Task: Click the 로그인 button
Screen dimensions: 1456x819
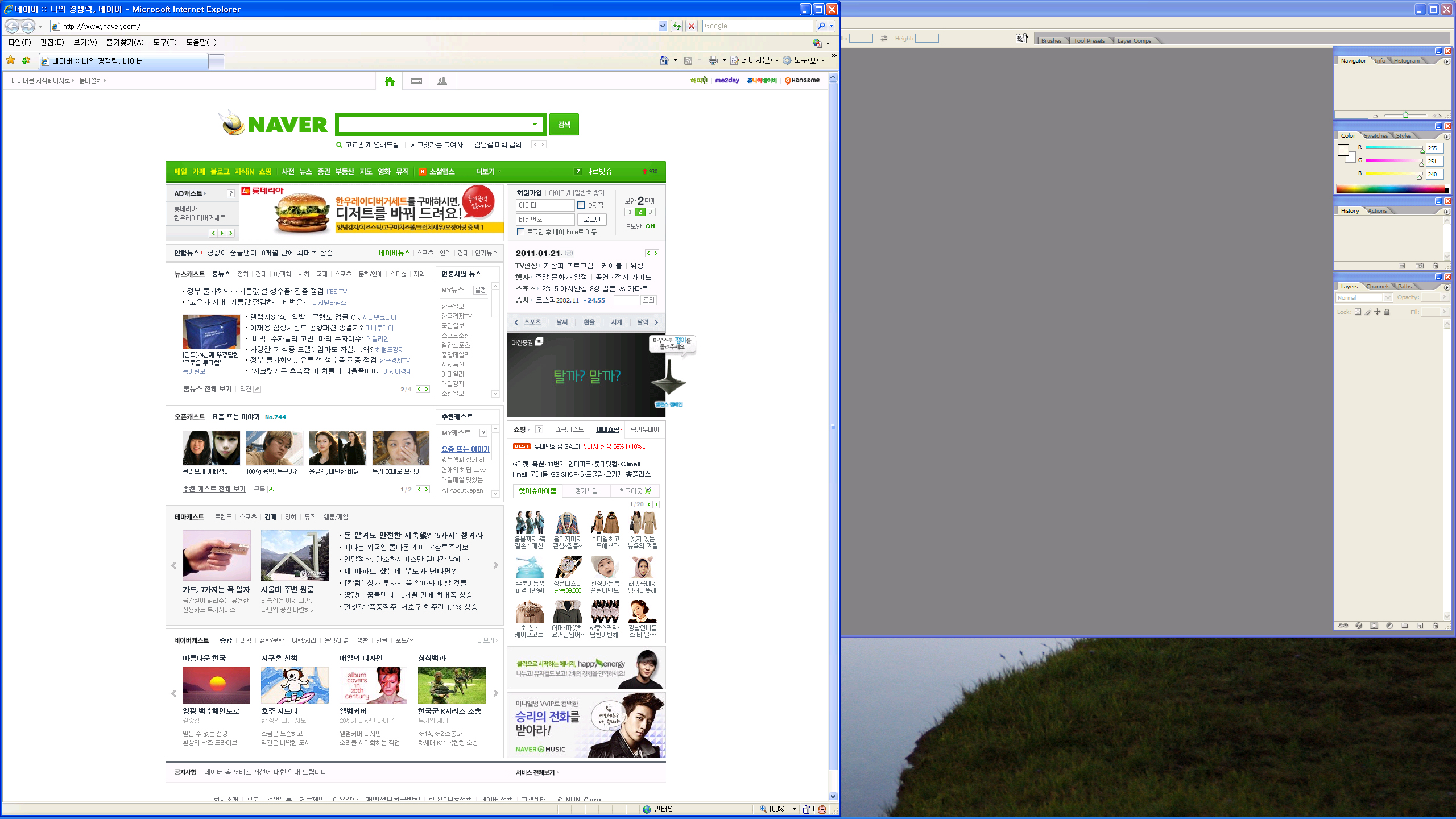Action: click(x=592, y=220)
